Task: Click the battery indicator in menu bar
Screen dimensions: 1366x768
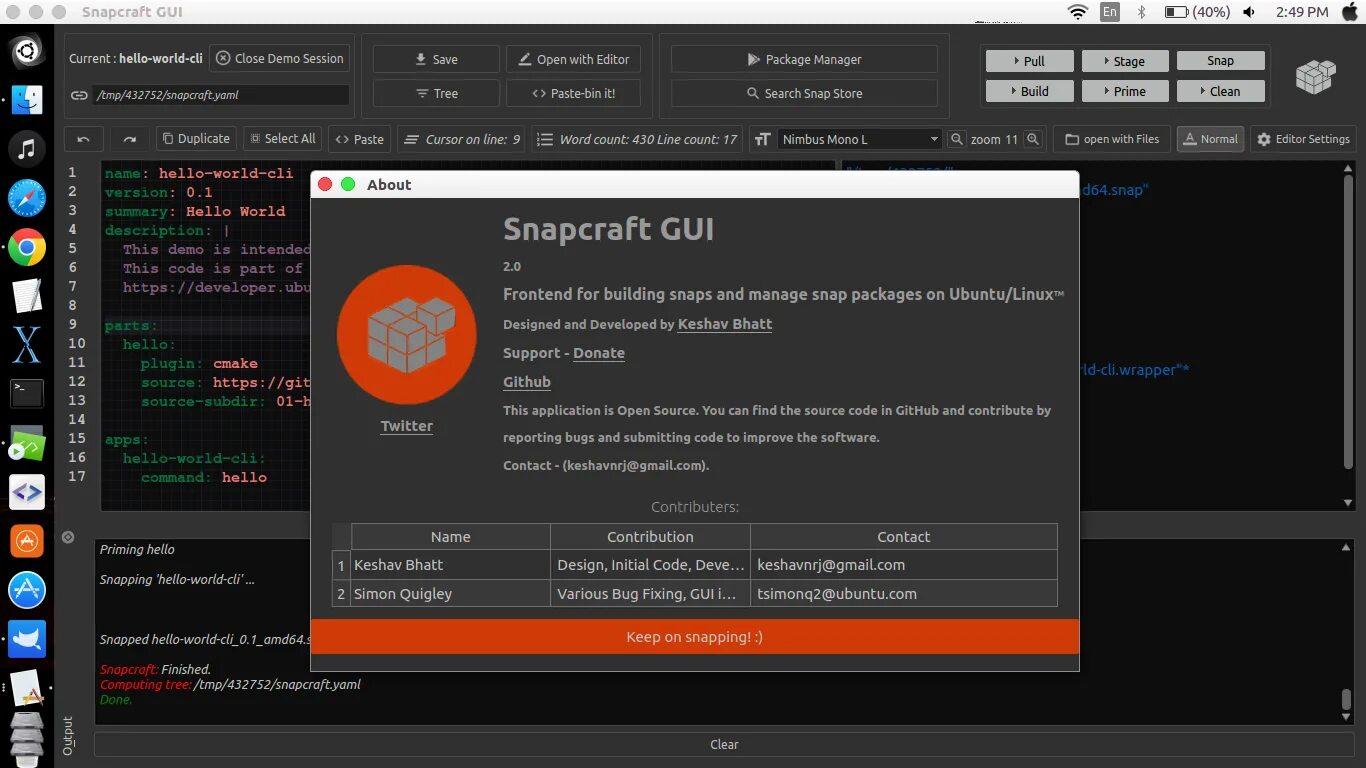Action: 1197,12
